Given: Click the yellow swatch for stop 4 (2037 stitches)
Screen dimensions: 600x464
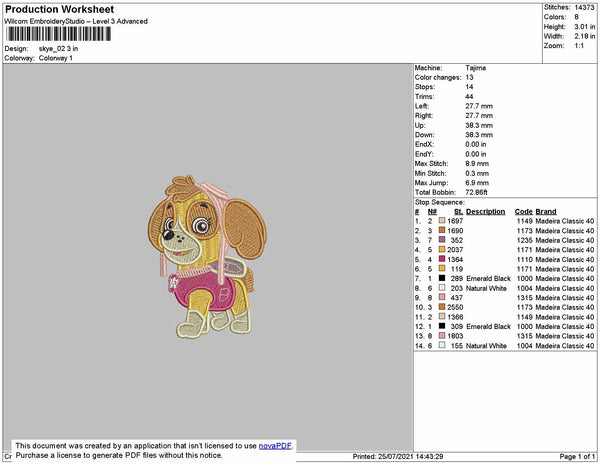Looking at the screenshot, I should click(x=442, y=249).
